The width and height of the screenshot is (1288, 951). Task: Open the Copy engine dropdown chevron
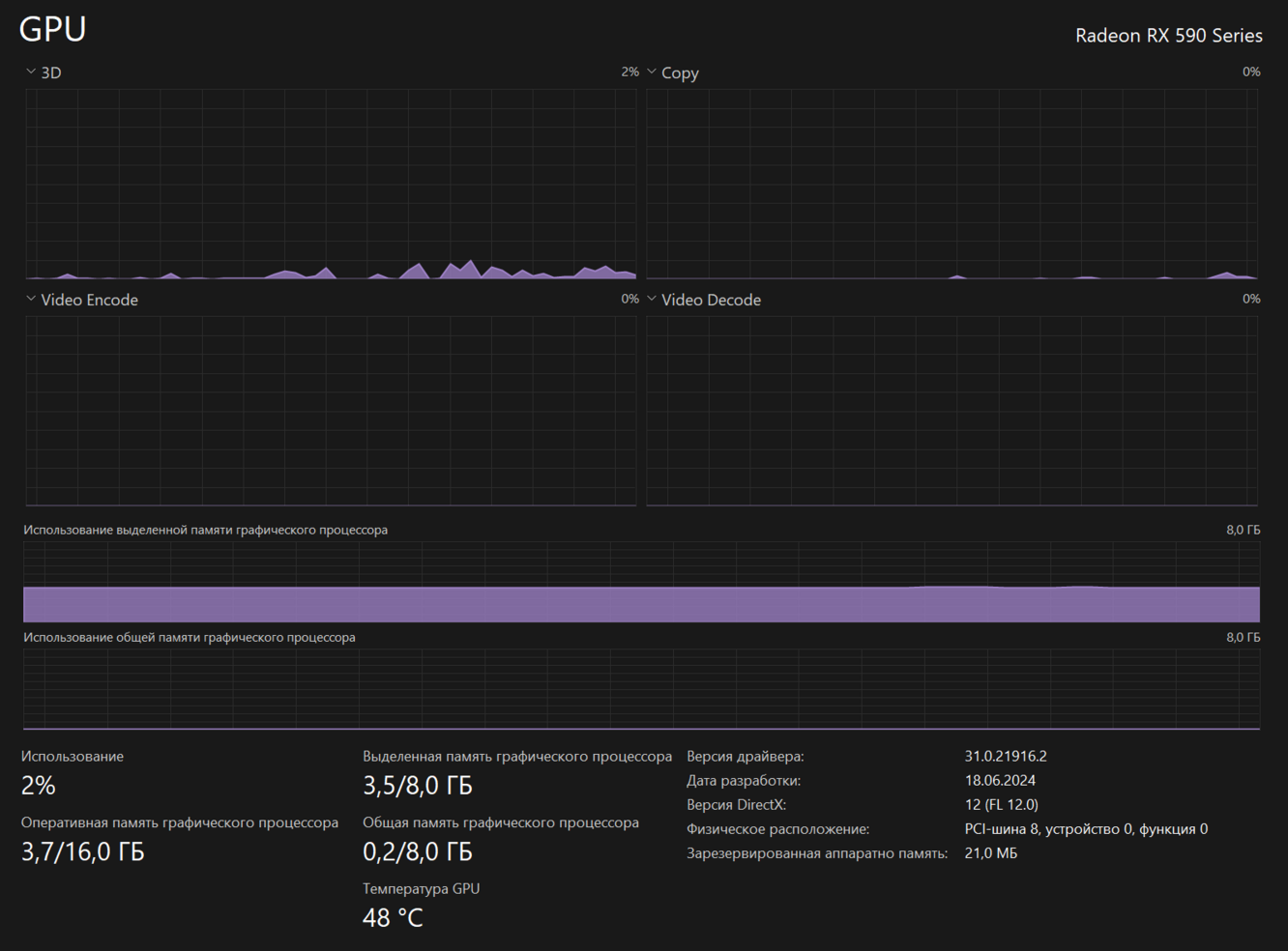[x=652, y=72]
